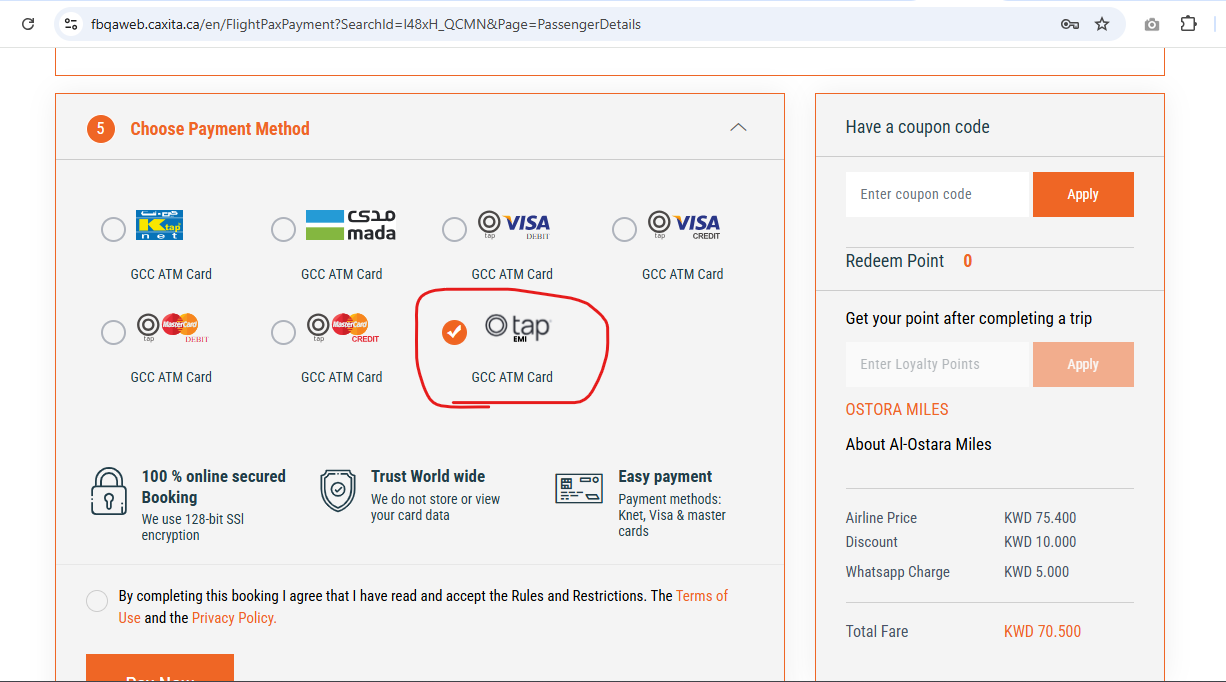This screenshot has height=682, width=1226.
Task: Select the Visa Debit radio button
Action: [454, 230]
